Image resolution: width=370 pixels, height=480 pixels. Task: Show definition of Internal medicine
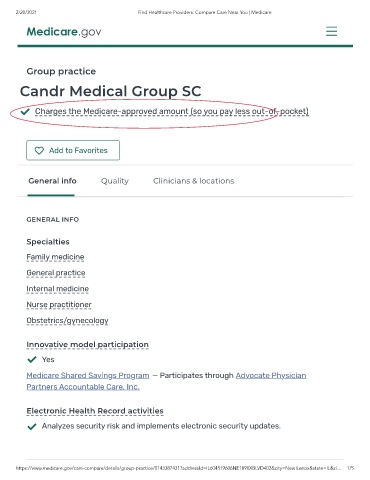coord(58,289)
